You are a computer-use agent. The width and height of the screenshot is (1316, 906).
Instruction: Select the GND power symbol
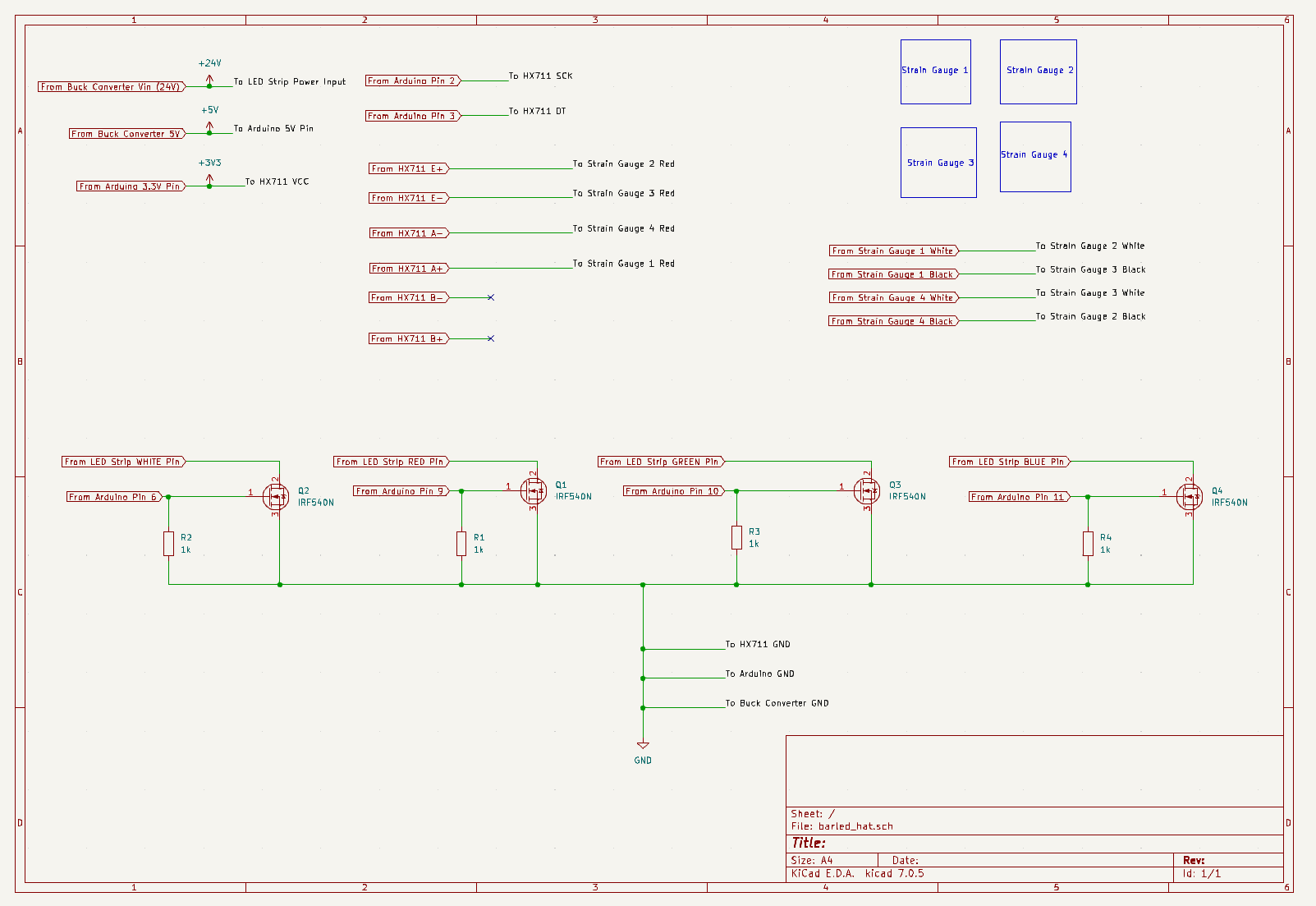pos(643,747)
